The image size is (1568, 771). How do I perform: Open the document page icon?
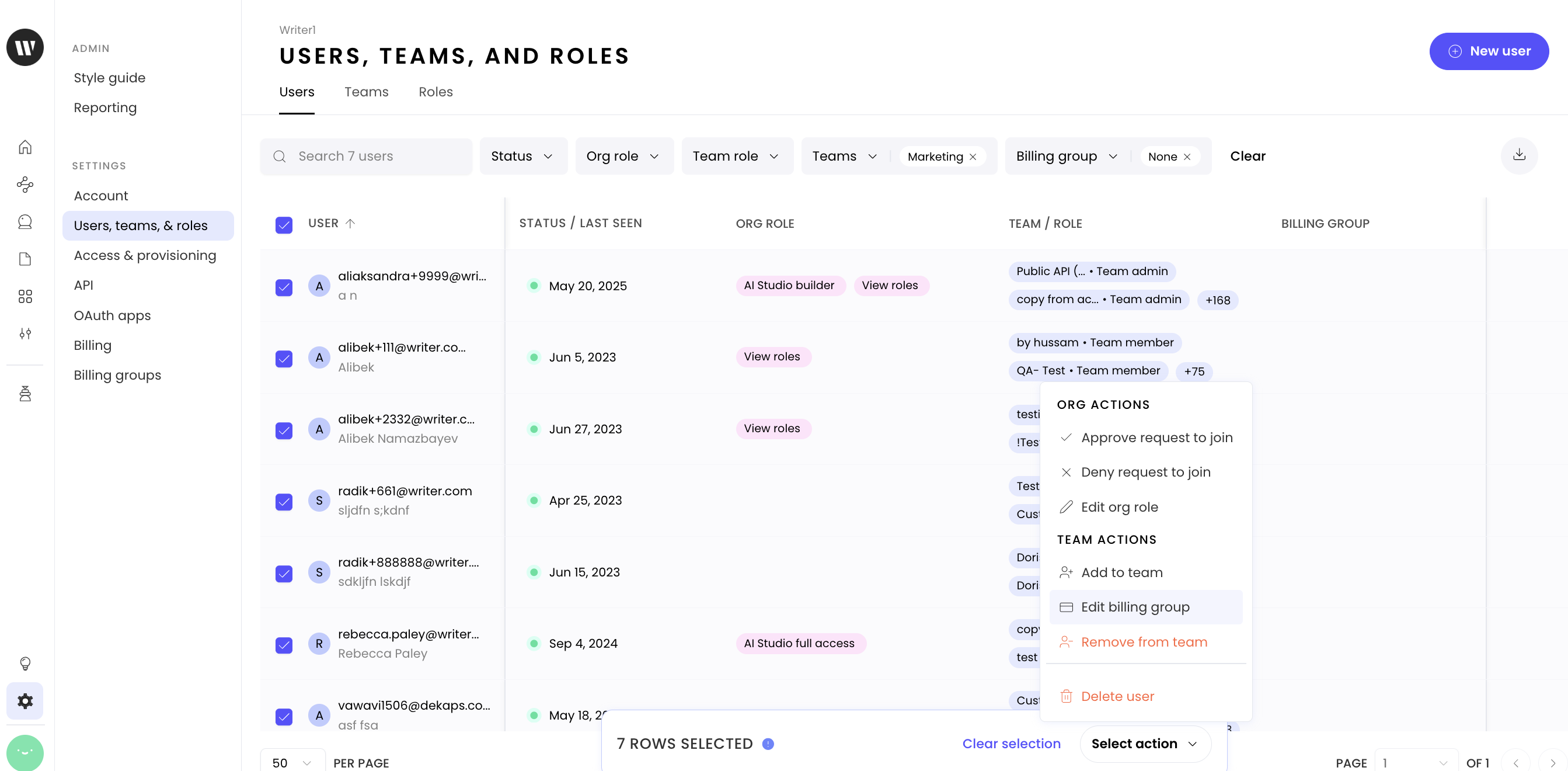click(25, 259)
